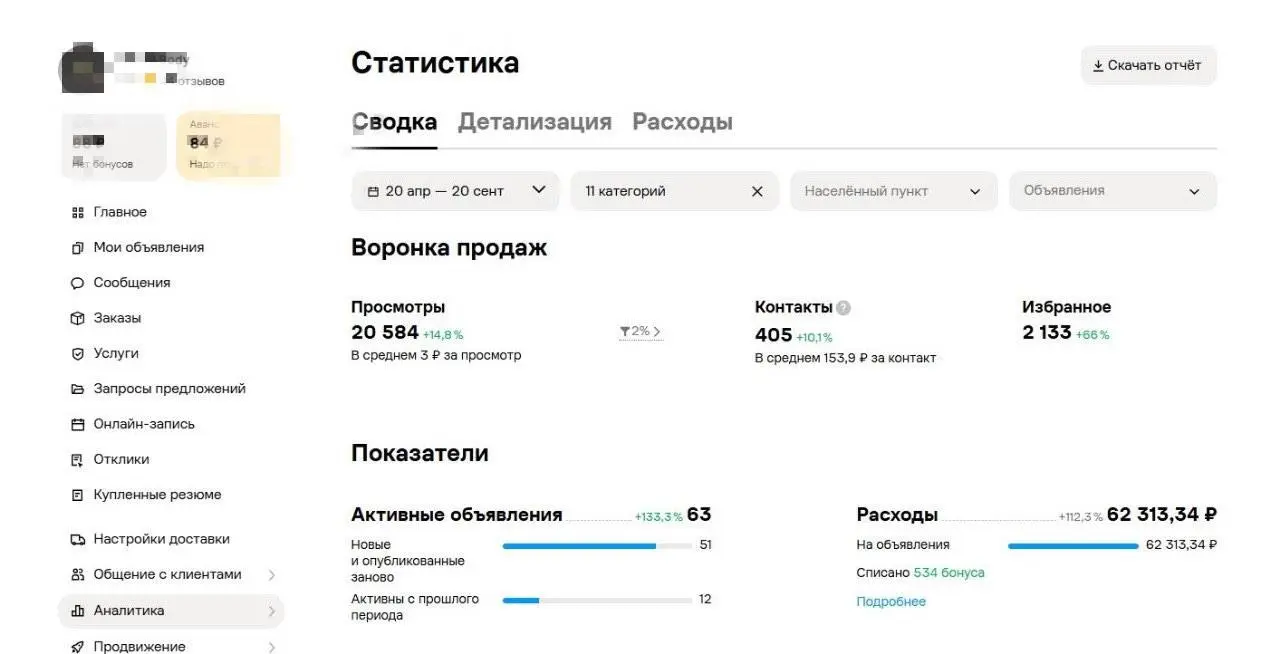Viewport: 1280px width, 654px height.
Task: Open Услуги in the sidebar
Action: point(116,353)
